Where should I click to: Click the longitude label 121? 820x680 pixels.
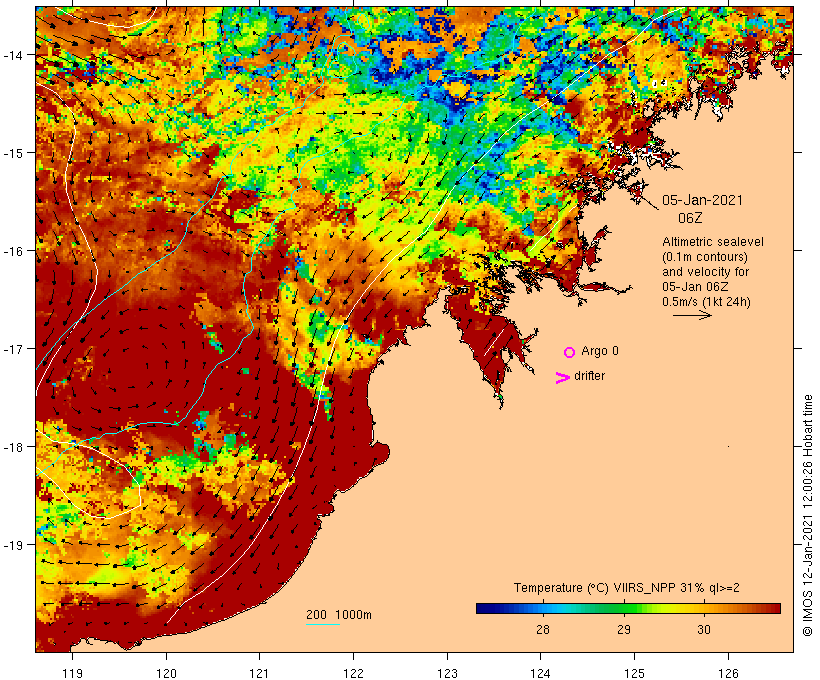coord(259,673)
